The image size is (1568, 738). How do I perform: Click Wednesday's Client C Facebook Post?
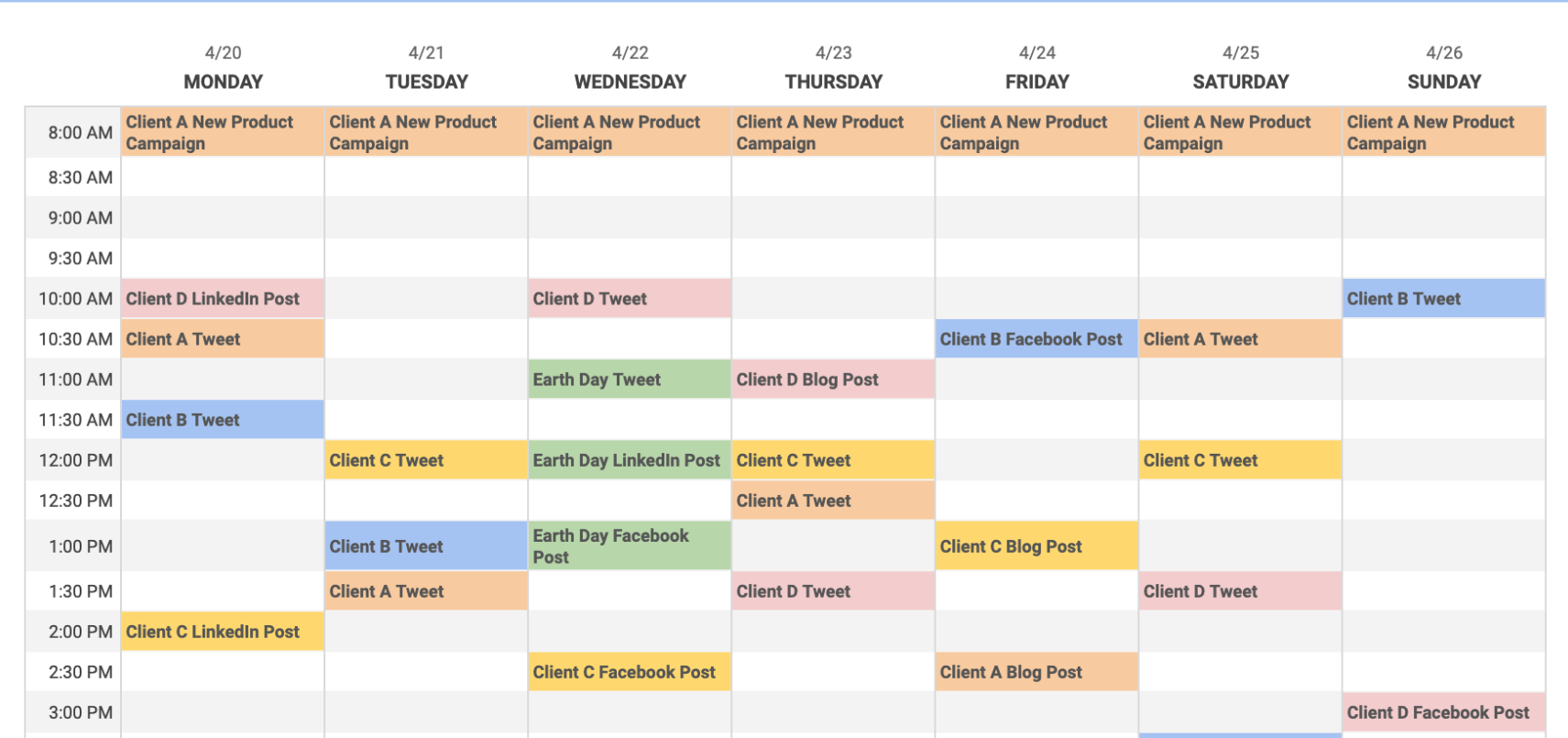(629, 672)
